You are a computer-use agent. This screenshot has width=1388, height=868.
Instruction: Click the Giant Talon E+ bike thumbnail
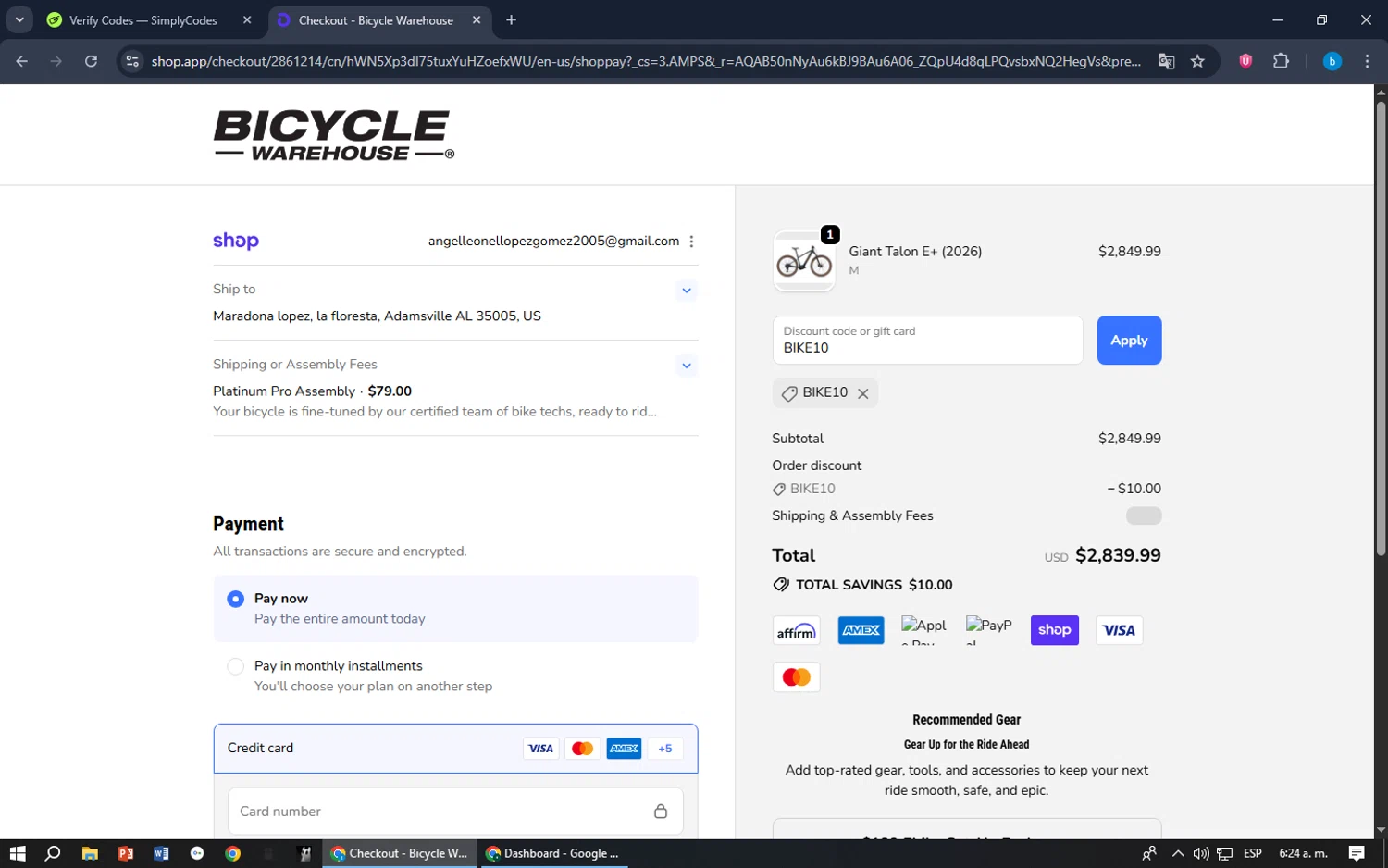click(804, 261)
